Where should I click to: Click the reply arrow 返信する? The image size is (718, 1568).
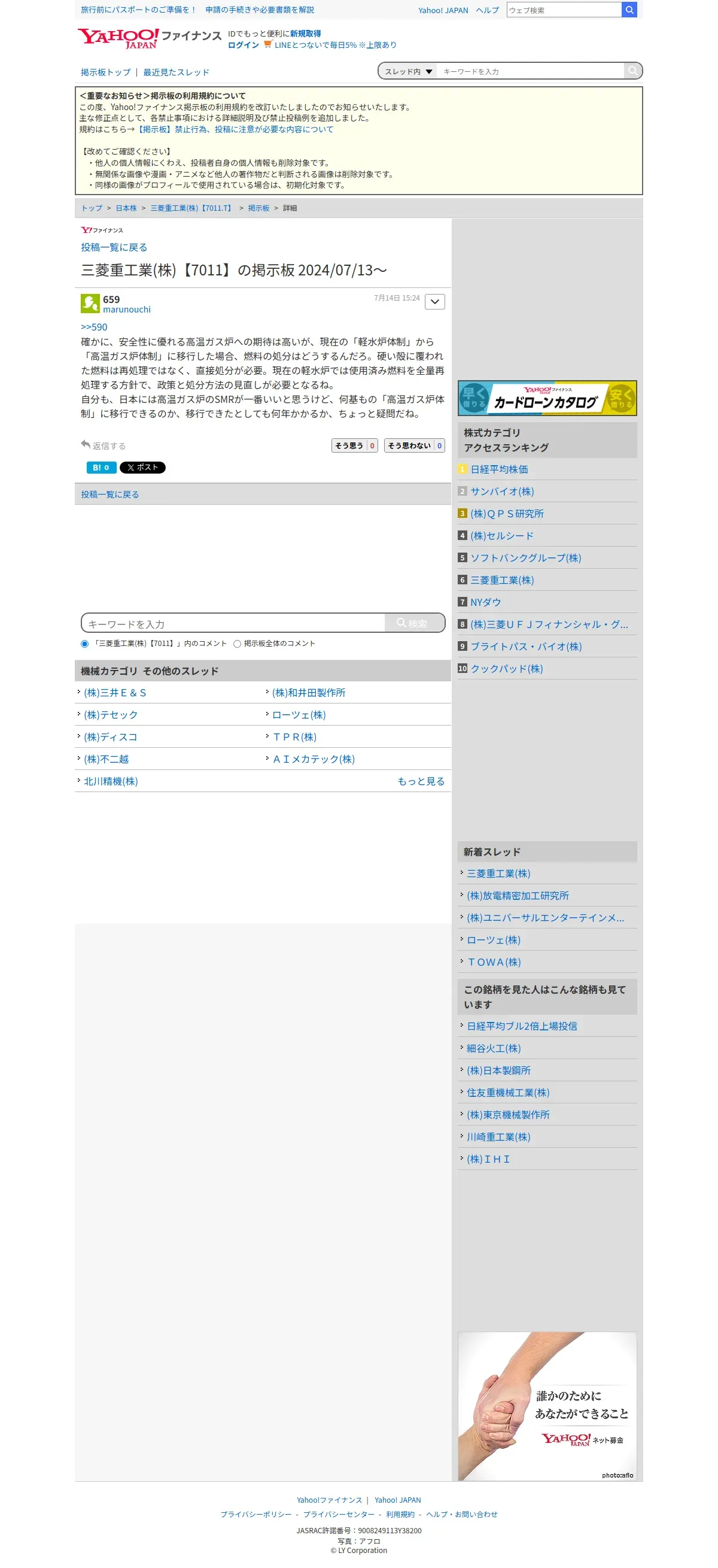[103, 445]
